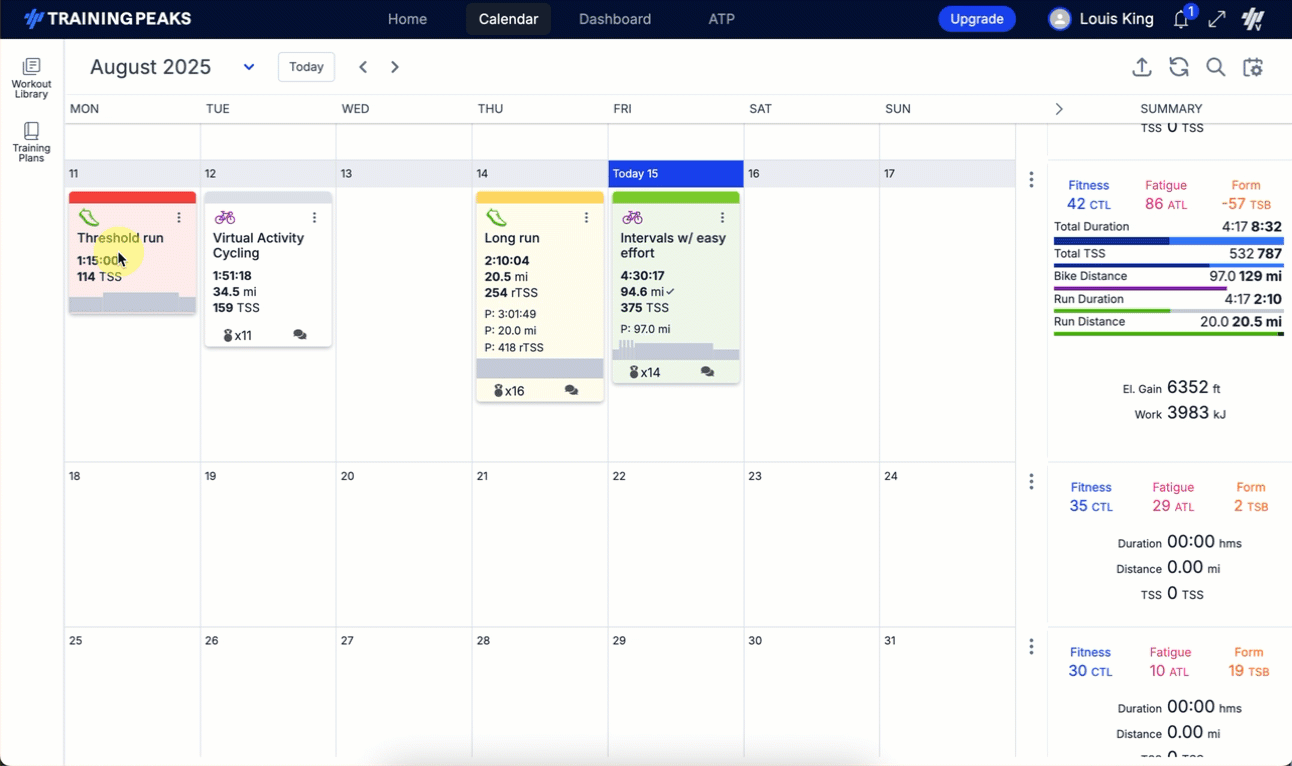Open the Intervals w/ easy effort workout
Viewport: 1292px width, 766px height.
(673, 246)
